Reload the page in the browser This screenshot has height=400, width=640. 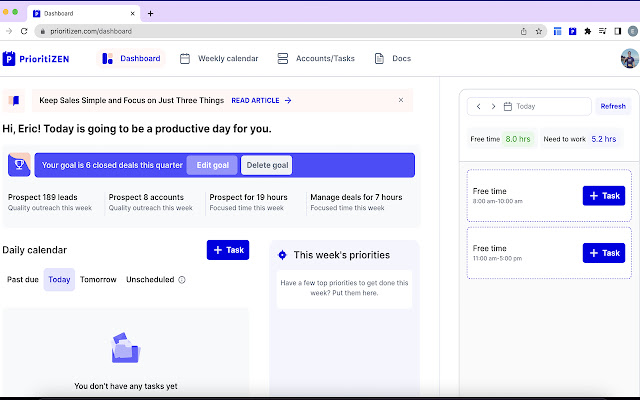pyautogui.click(x=24, y=31)
